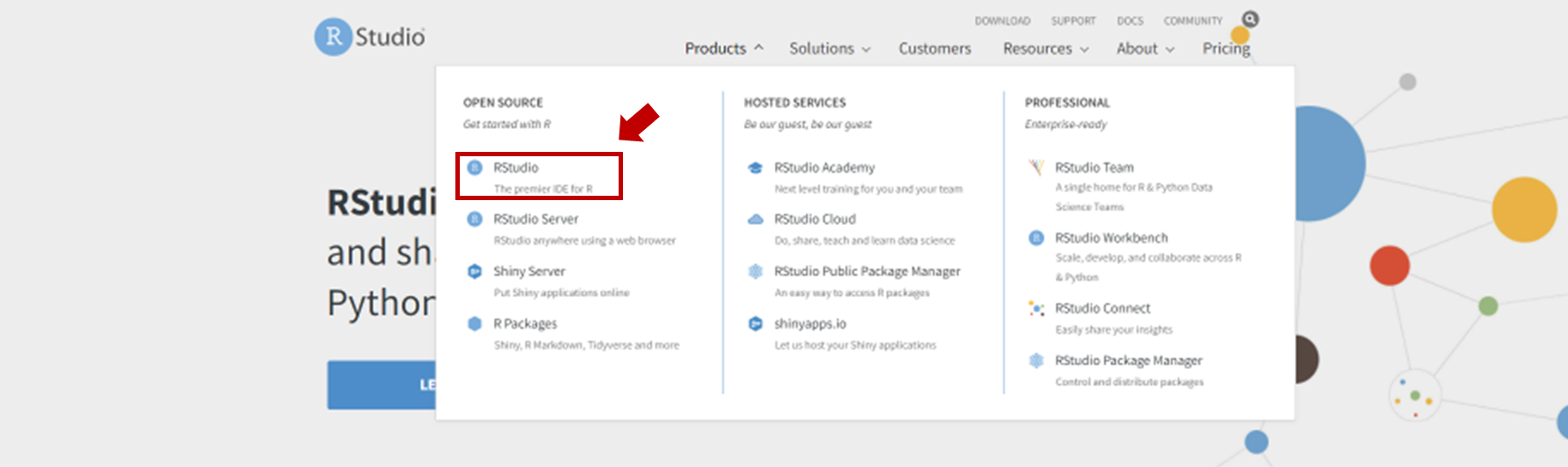Click the SUPPORT top link

point(1073,21)
